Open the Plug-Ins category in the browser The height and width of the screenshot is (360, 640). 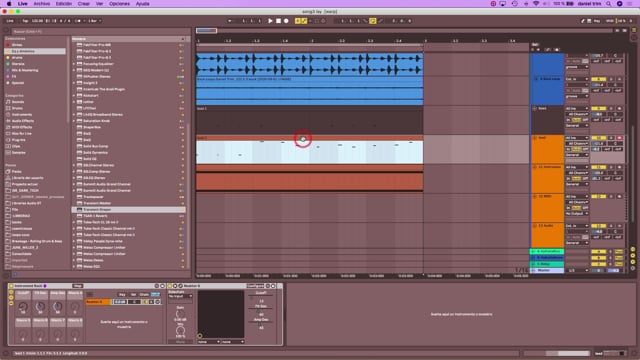point(18,140)
